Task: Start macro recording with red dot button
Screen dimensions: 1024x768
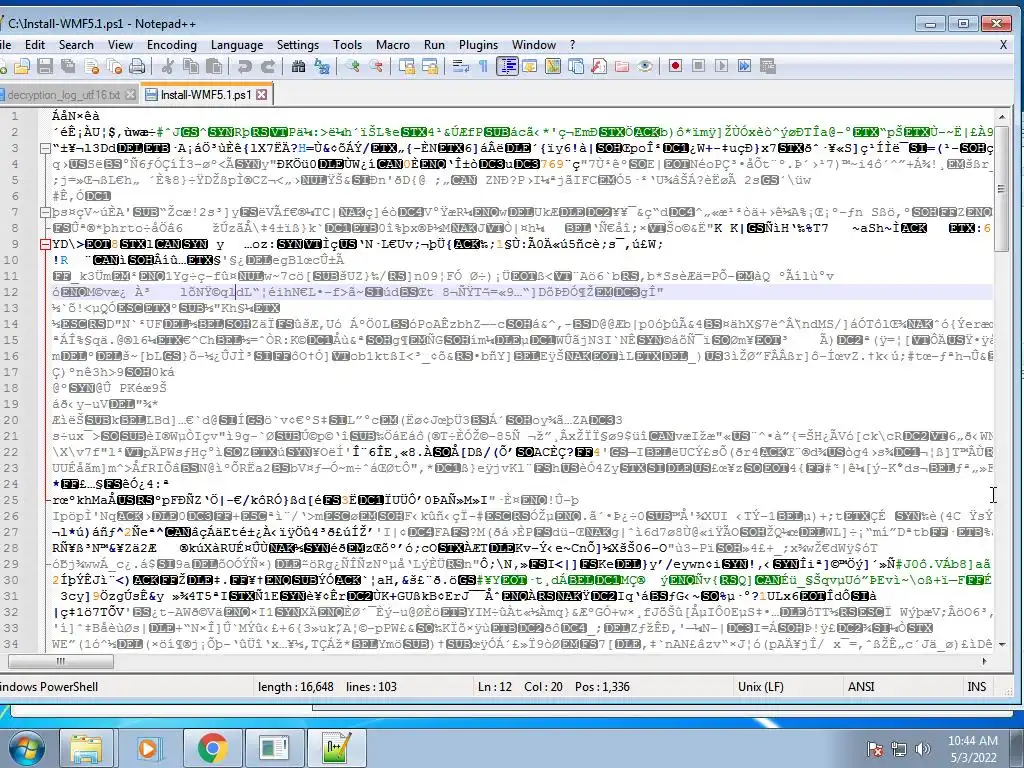Action: pos(675,66)
